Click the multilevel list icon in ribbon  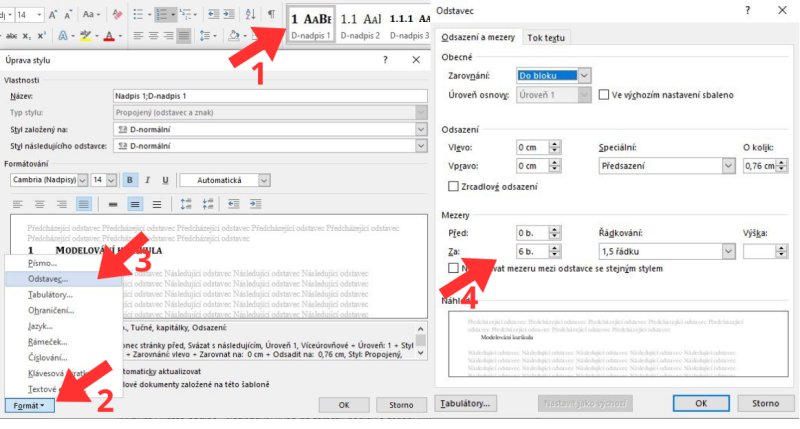pyautogui.click(x=185, y=15)
